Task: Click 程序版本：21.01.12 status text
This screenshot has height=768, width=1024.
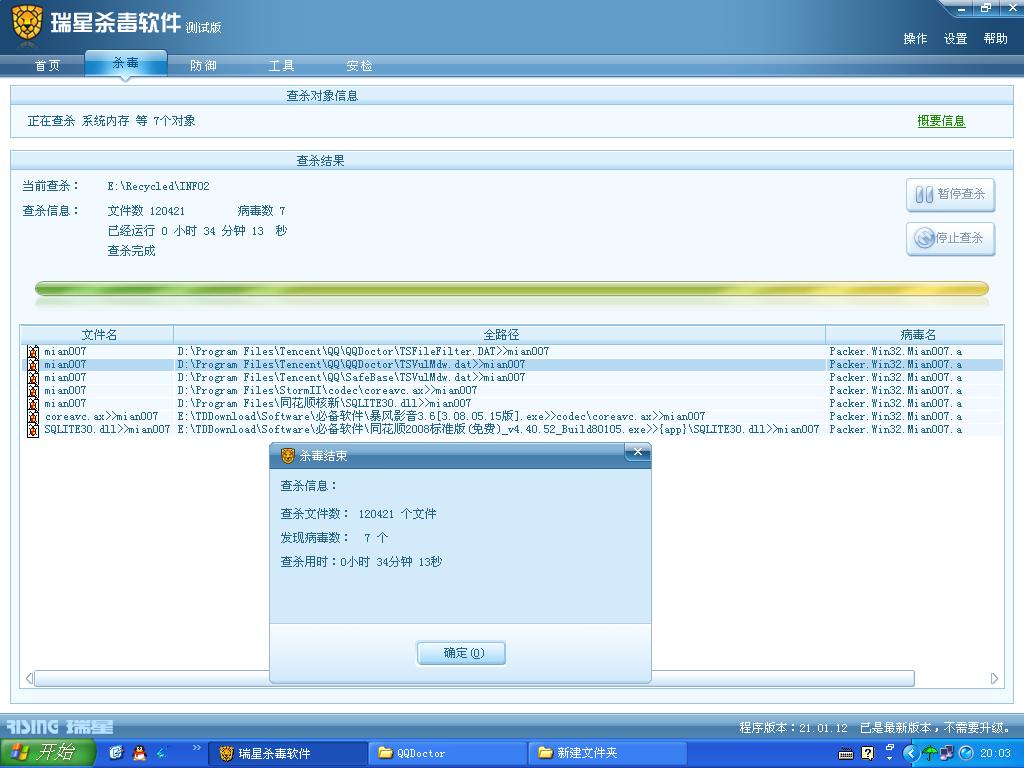Action: click(793, 728)
